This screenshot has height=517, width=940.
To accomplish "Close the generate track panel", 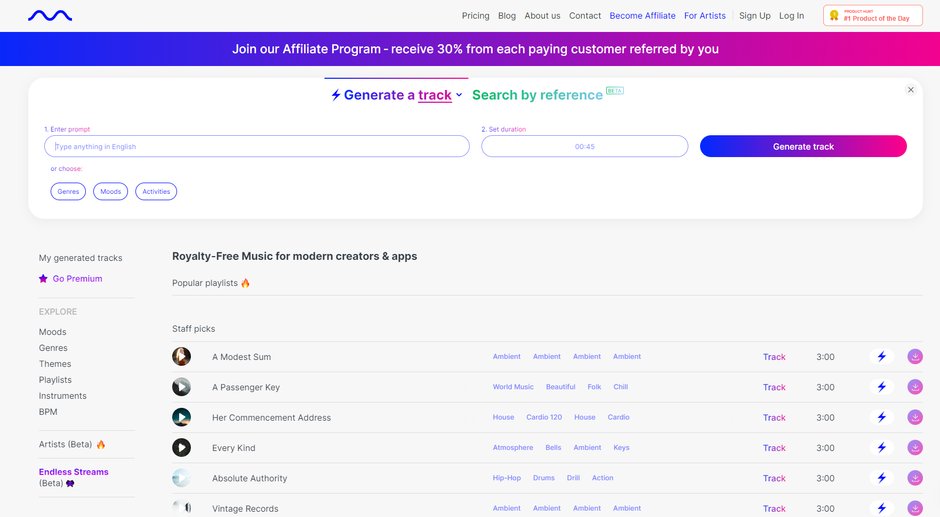I will [x=911, y=90].
